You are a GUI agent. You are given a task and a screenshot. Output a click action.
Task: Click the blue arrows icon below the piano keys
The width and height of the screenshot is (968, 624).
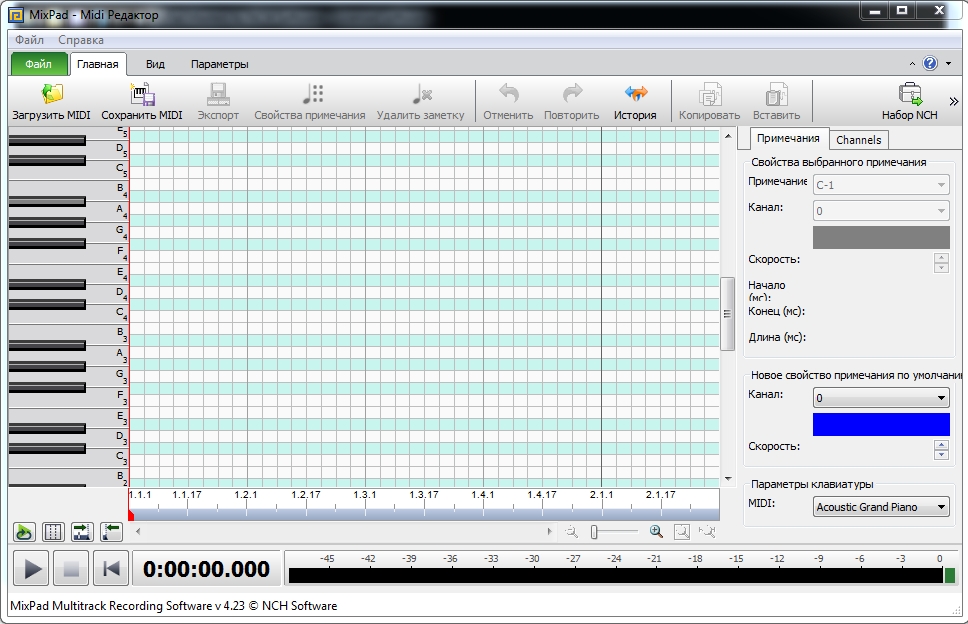[82, 532]
